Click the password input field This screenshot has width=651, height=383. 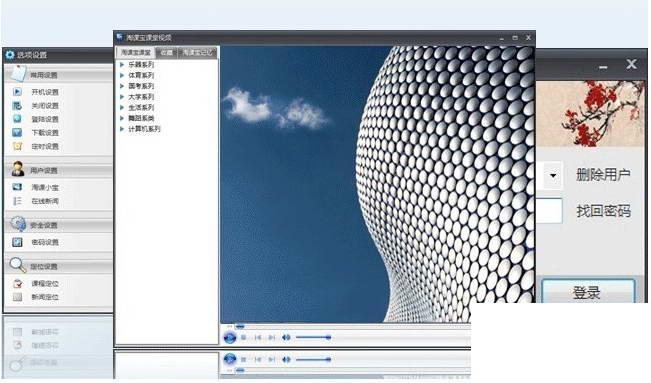tap(549, 211)
